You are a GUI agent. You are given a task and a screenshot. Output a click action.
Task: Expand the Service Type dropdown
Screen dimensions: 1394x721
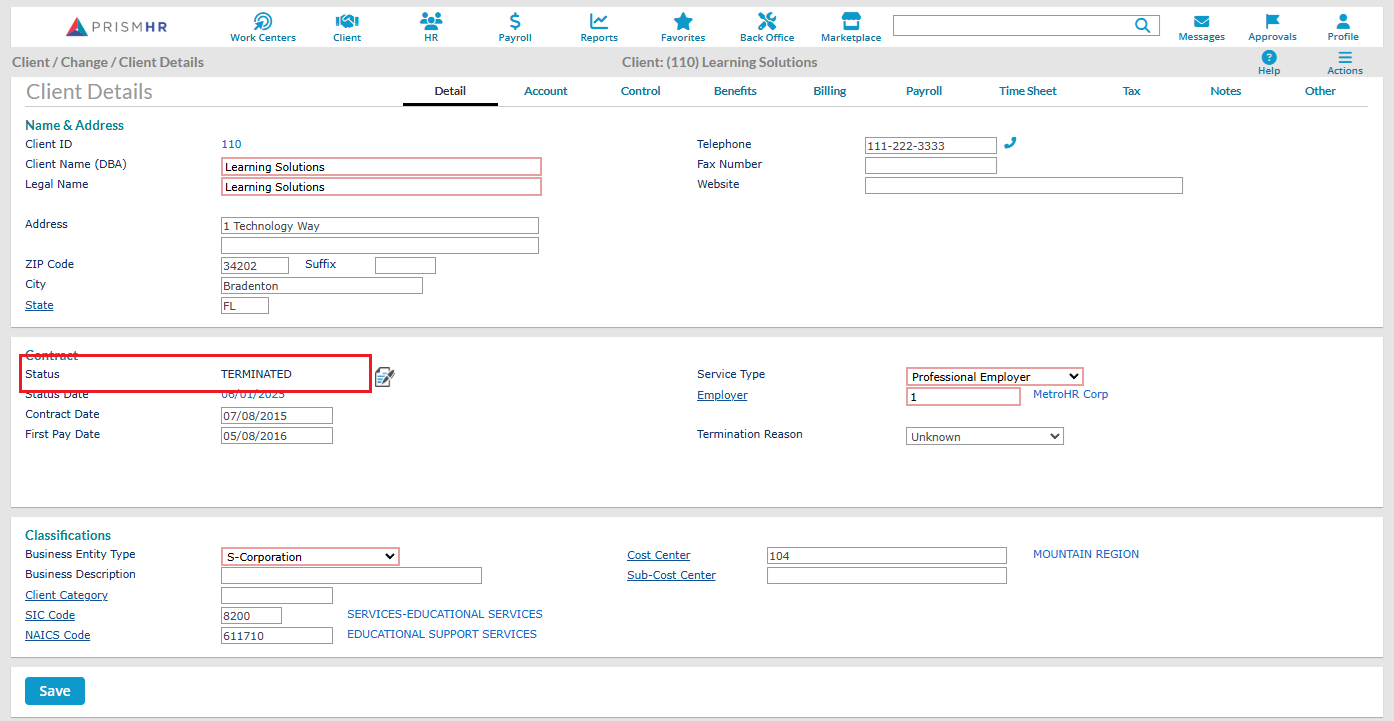(x=994, y=377)
